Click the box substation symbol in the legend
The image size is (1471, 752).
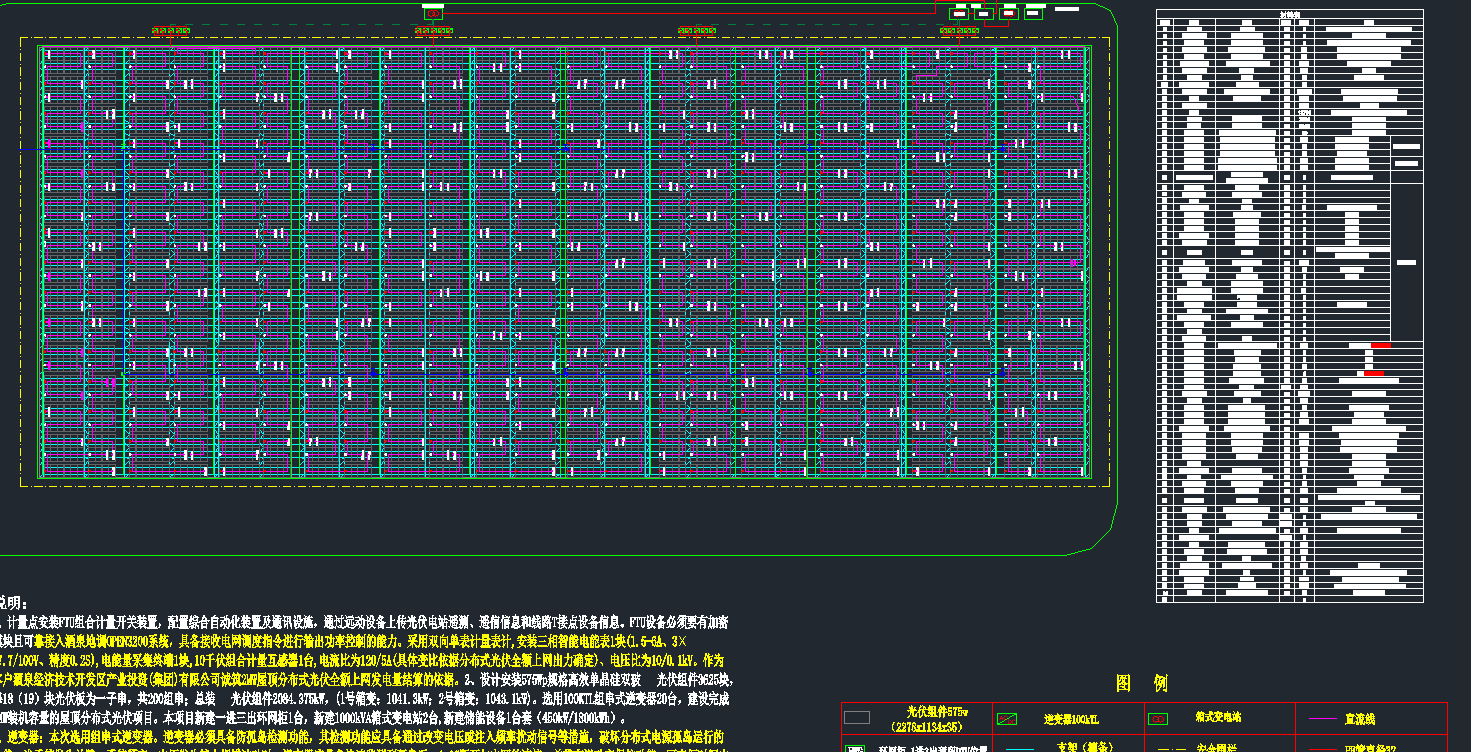(x=1159, y=718)
